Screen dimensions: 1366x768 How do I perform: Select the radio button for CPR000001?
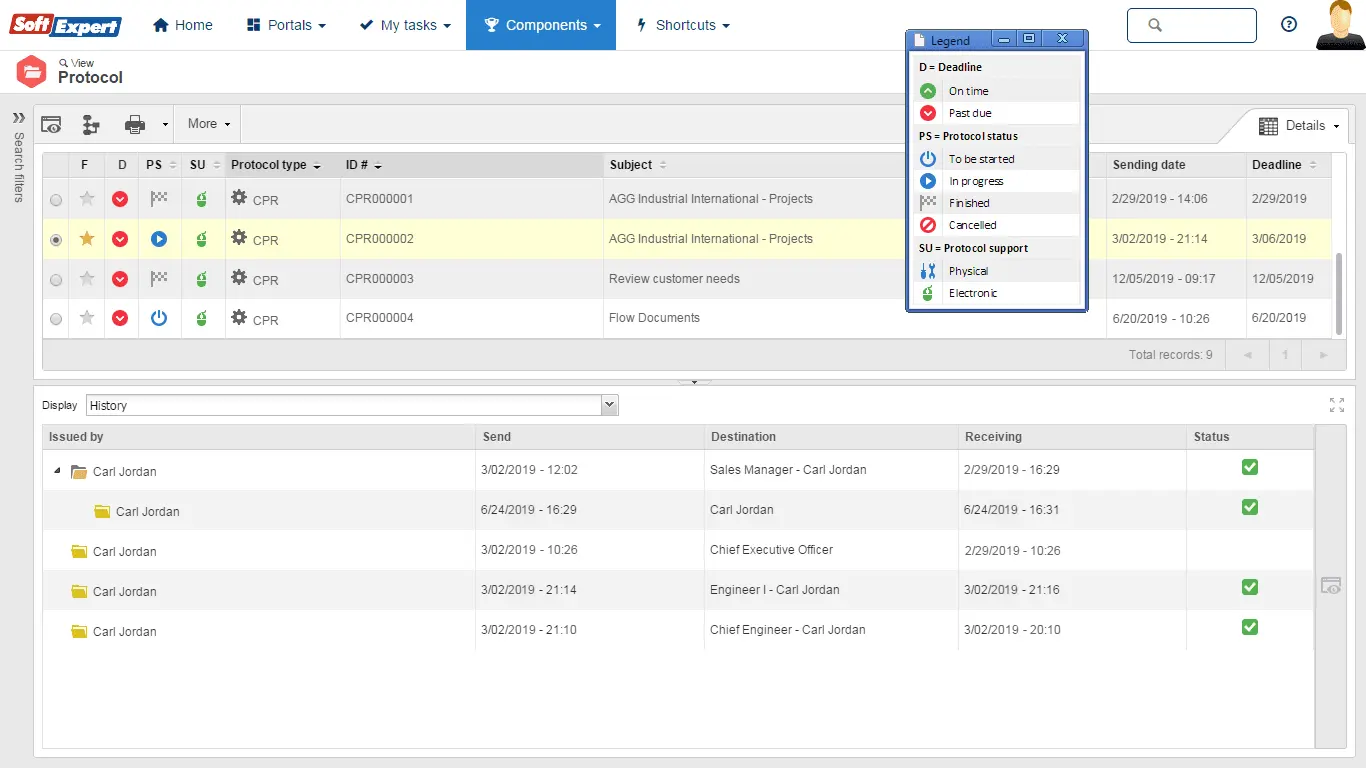click(56, 200)
